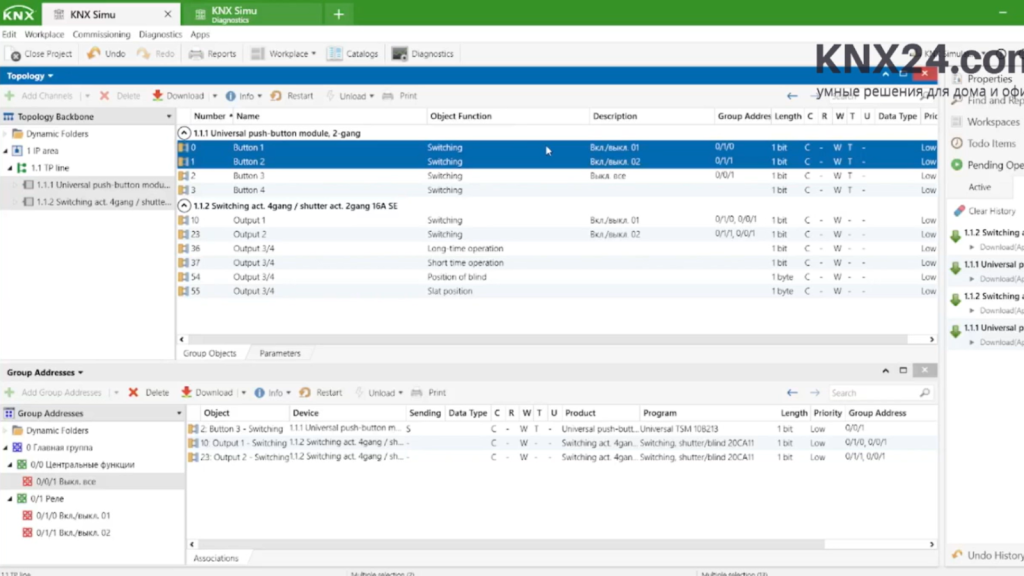
Task: Open the Diagnostics toolbar button
Action: click(x=422, y=54)
